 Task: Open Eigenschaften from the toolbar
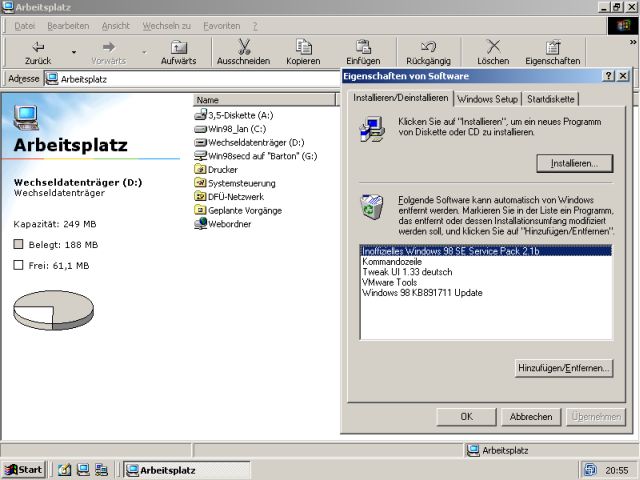(x=553, y=53)
